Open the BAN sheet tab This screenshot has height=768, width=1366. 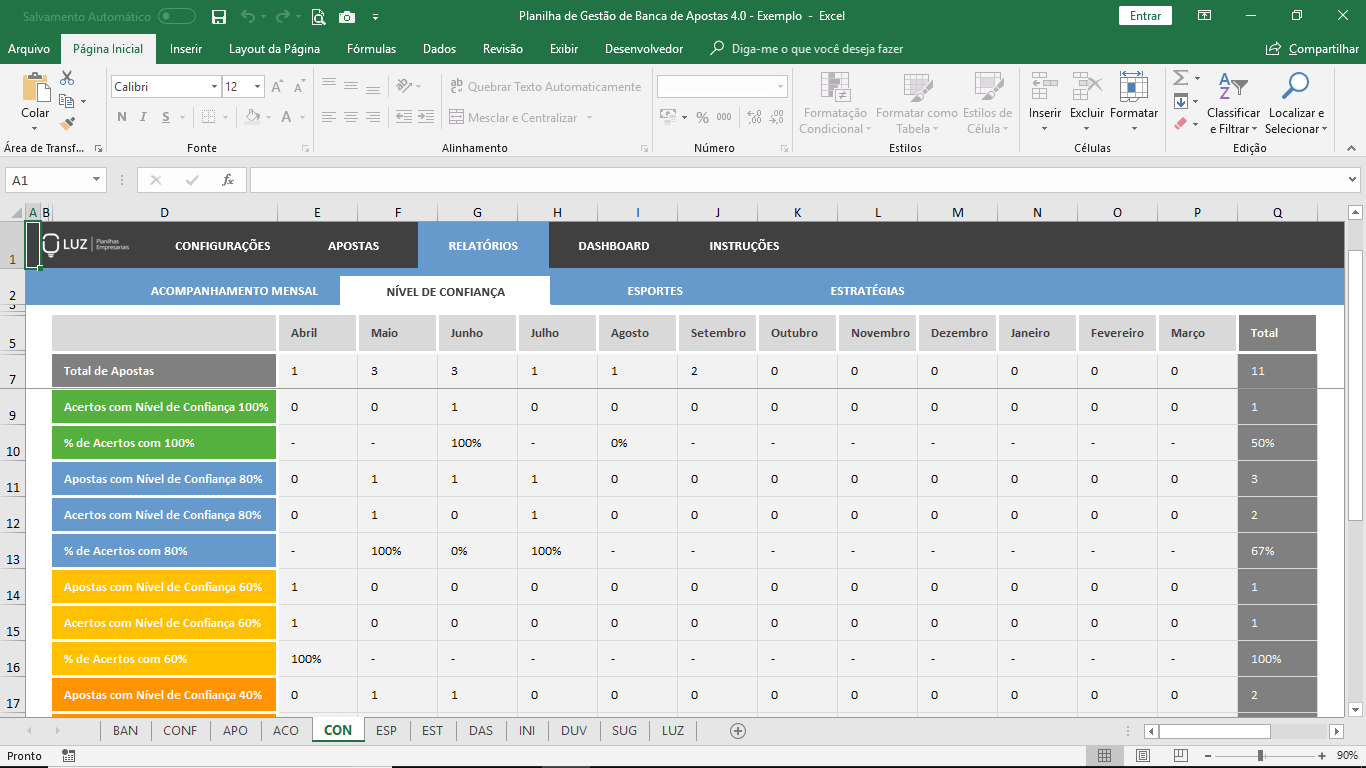click(126, 731)
